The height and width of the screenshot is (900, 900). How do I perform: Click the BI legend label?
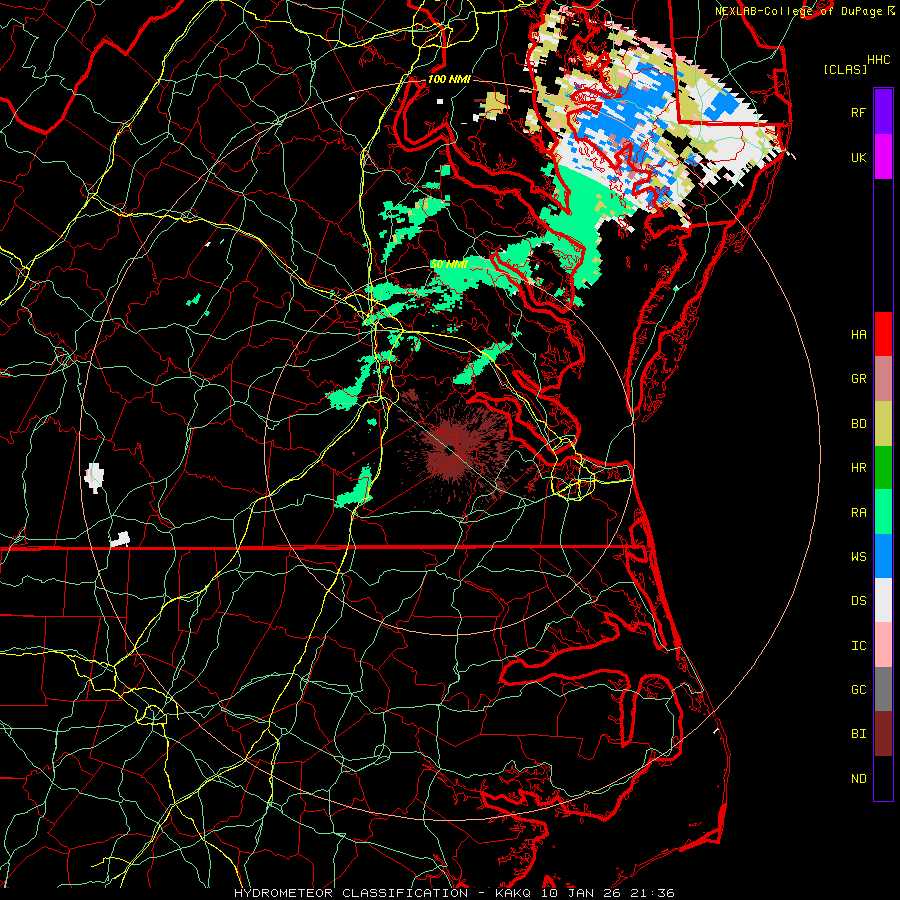tap(858, 734)
